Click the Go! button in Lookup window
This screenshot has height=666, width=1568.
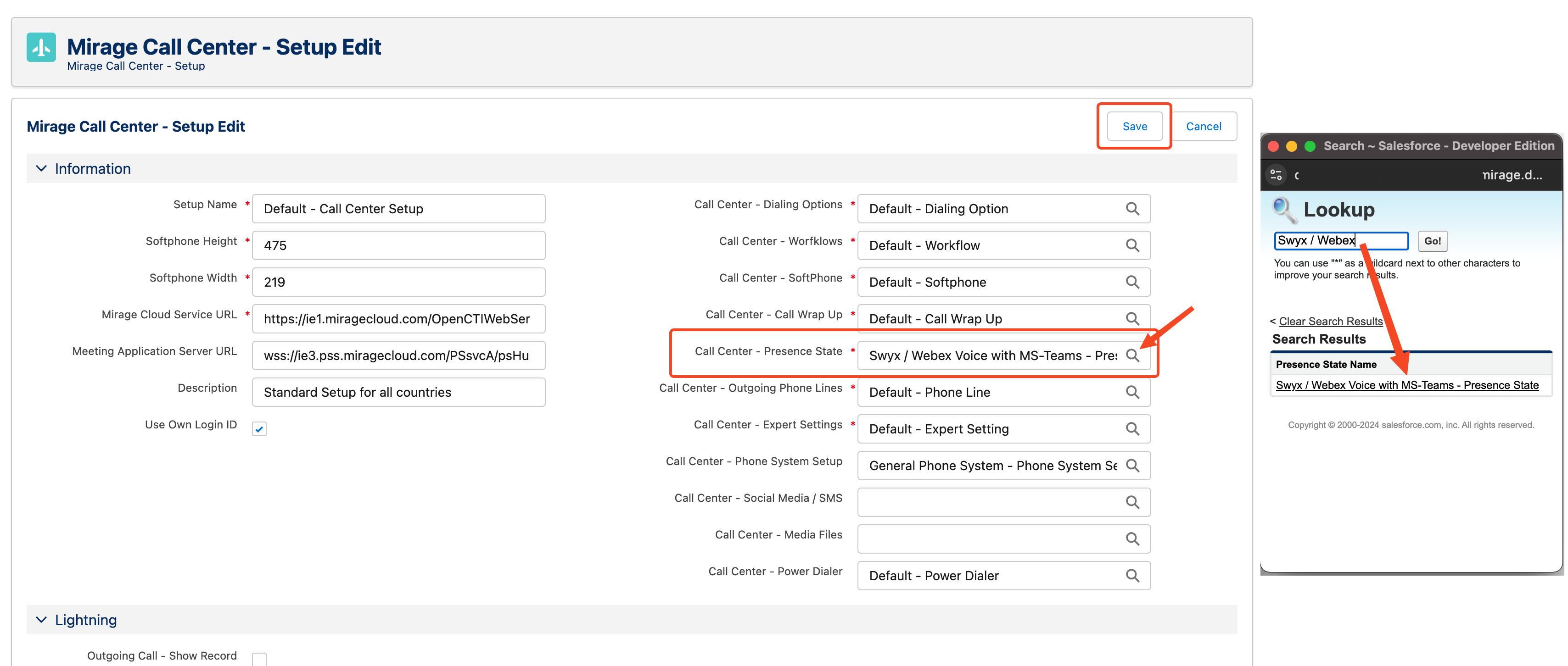1432,241
